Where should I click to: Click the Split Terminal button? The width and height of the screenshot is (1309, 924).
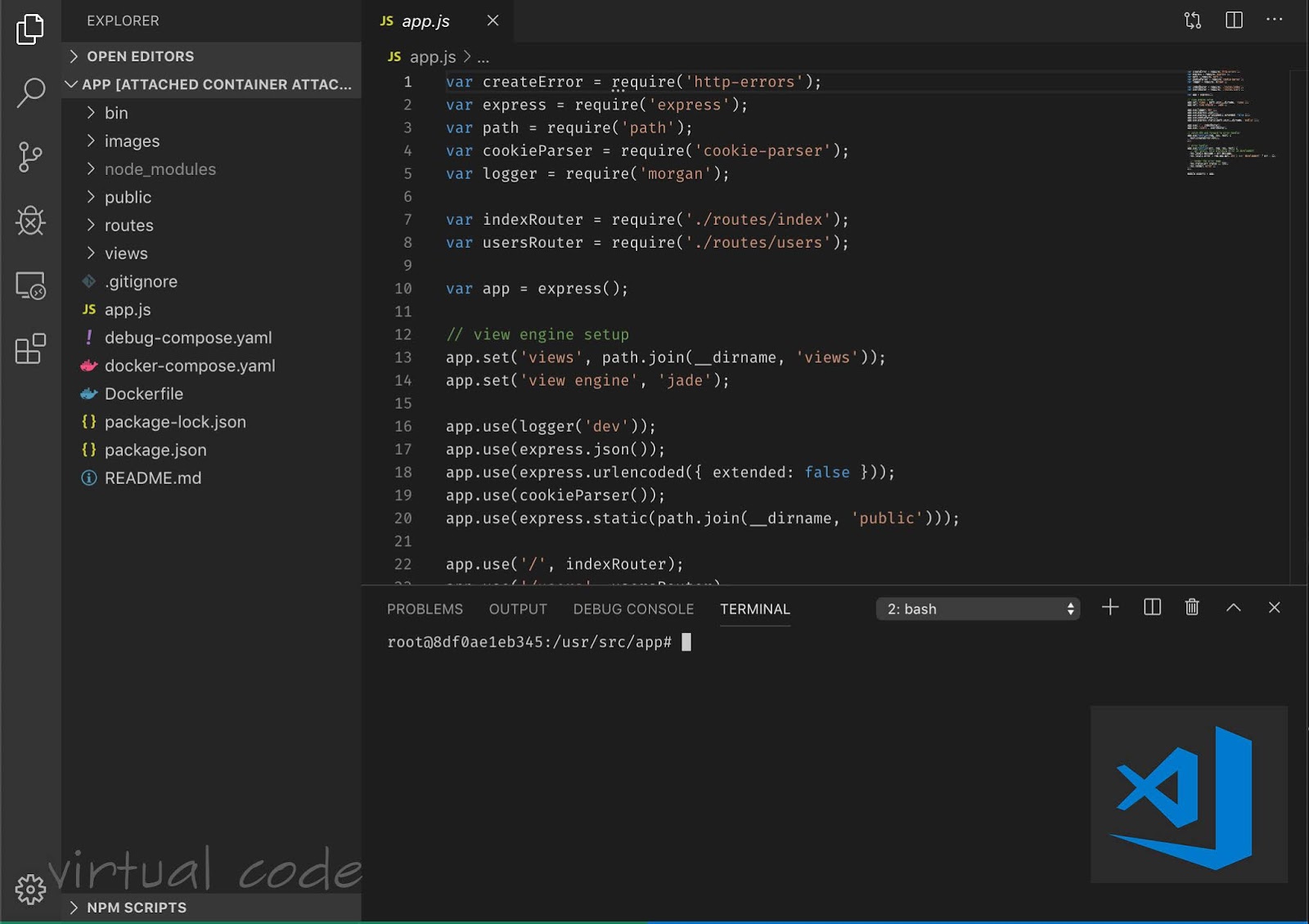tap(1151, 608)
